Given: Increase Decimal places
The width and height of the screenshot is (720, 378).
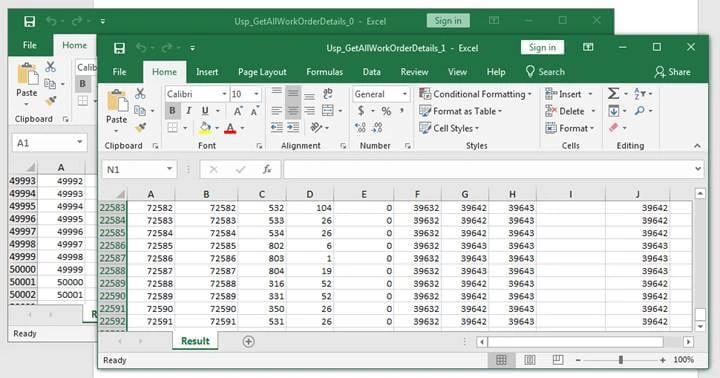Looking at the screenshot, I should point(360,127).
